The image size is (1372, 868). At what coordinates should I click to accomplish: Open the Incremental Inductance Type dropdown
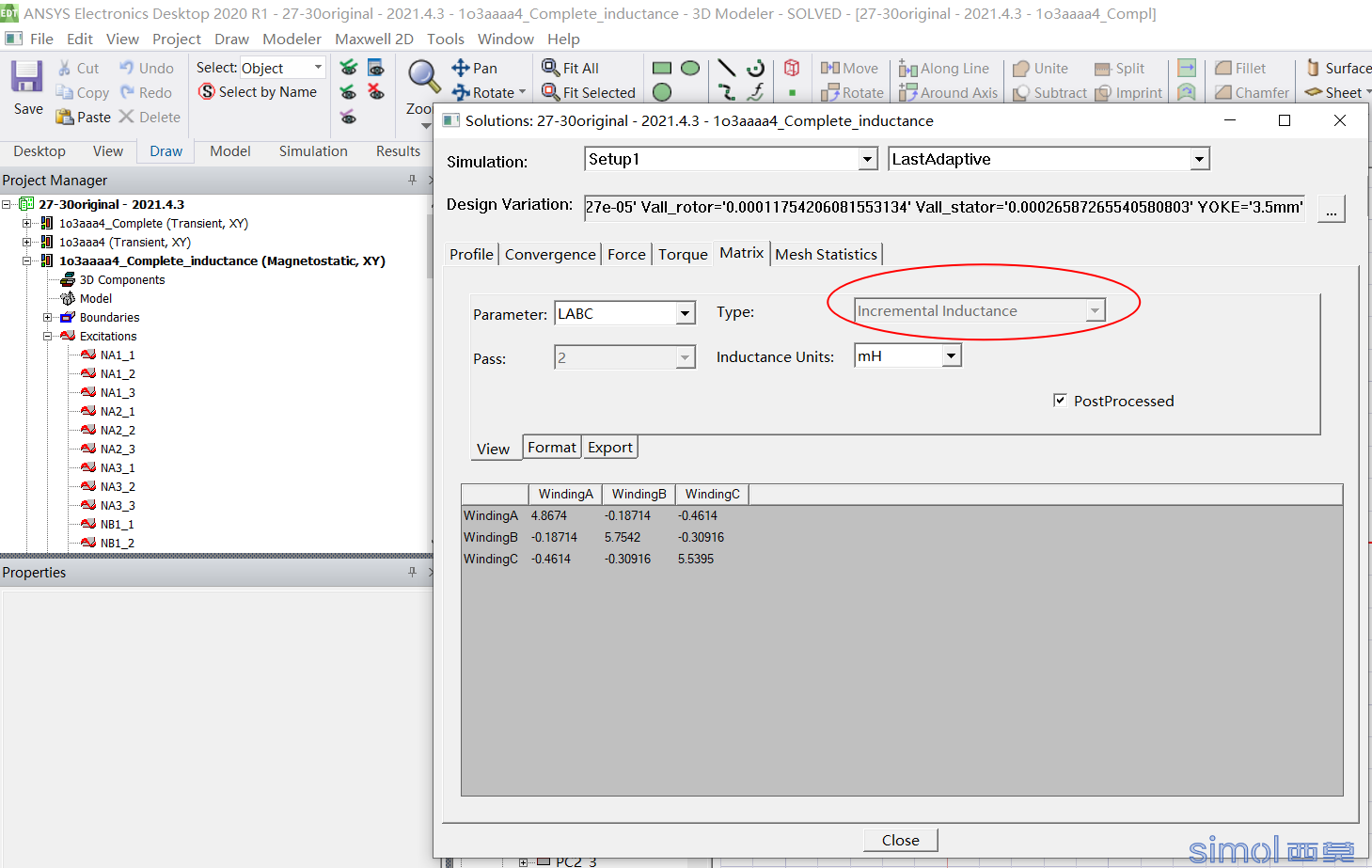pos(1095,310)
